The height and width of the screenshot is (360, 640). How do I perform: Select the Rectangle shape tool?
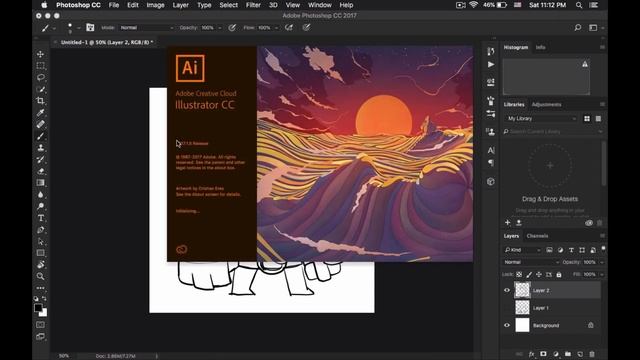point(40,253)
